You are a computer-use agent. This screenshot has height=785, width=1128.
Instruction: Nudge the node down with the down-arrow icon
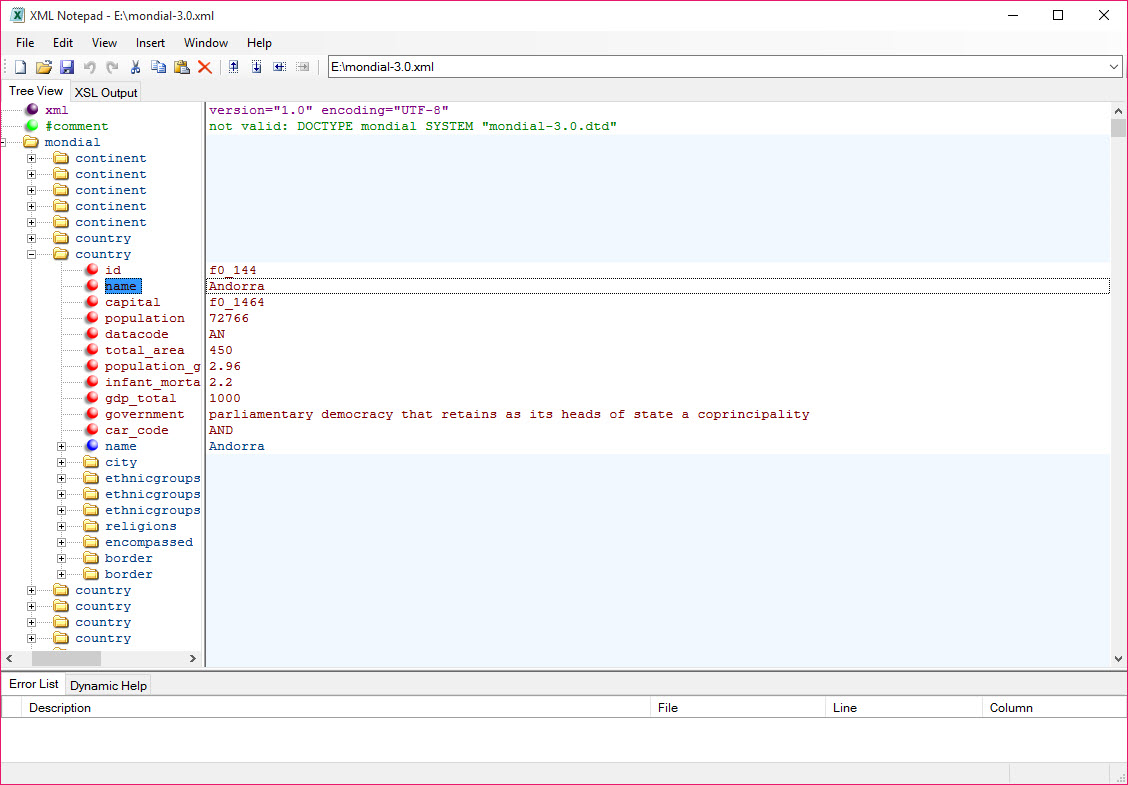click(x=256, y=67)
